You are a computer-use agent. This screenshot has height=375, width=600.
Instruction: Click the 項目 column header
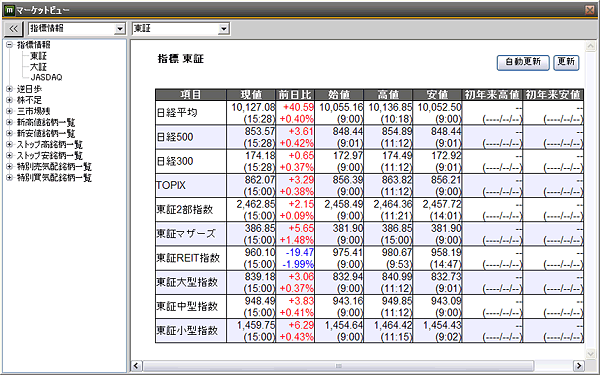[191, 95]
